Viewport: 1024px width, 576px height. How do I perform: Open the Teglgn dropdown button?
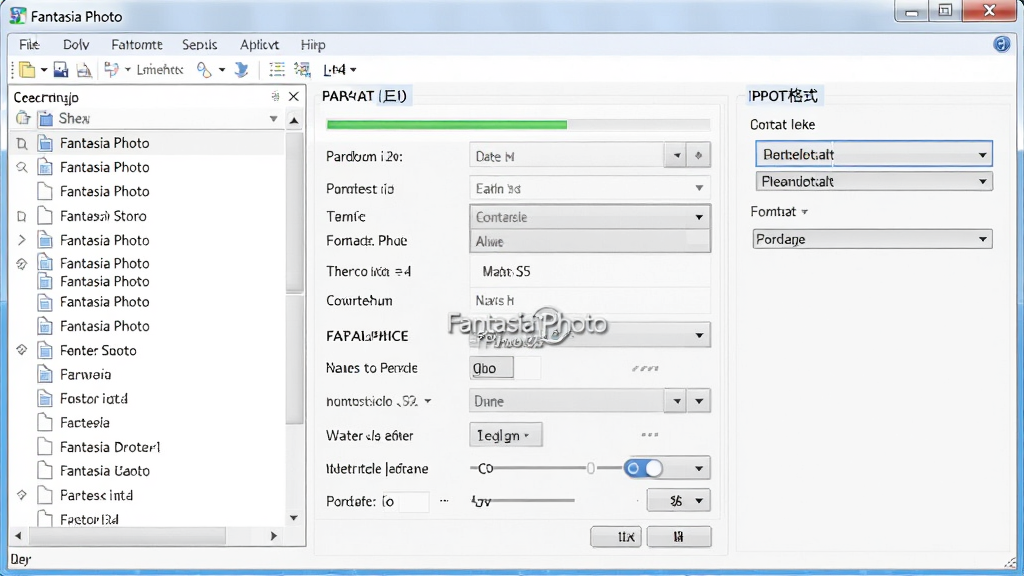pos(505,435)
